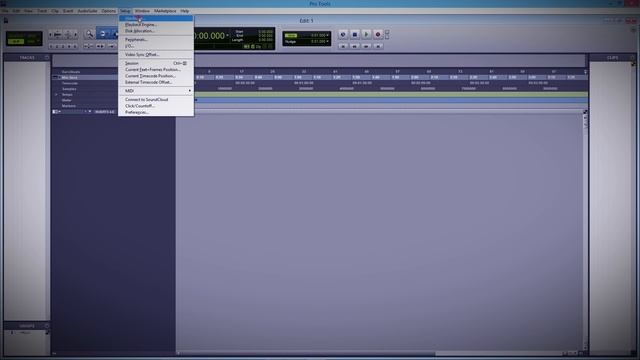This screenshot has height=360, width=640.
Task: Select zoom preset 1
Action: [51, 47]
